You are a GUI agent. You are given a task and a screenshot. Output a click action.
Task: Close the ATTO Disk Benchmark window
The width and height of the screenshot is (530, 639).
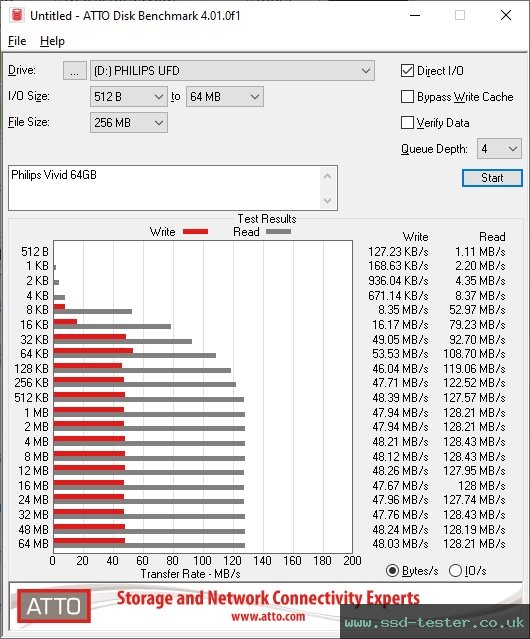(506, 15)
